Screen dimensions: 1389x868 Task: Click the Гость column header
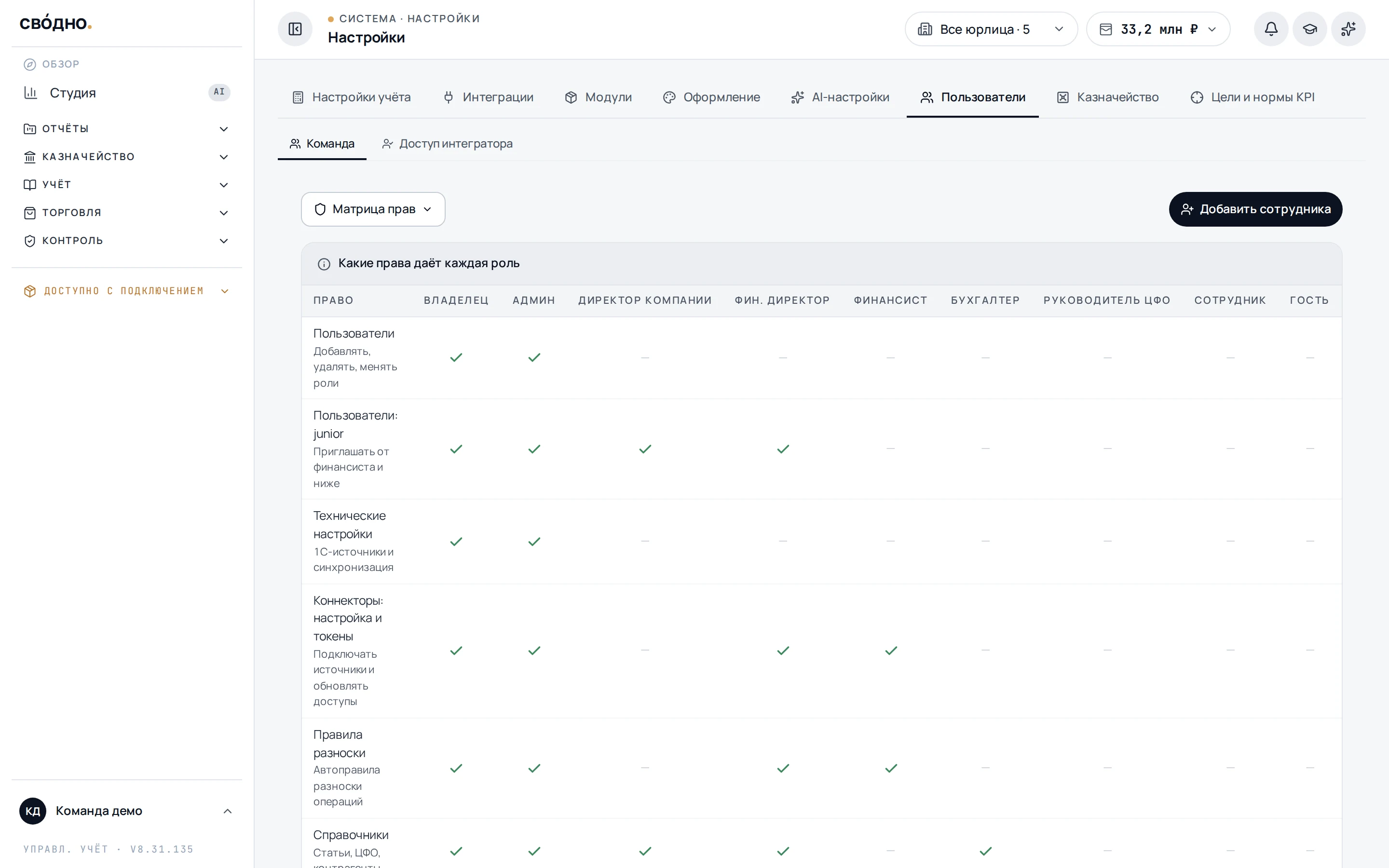(1309, 300)
